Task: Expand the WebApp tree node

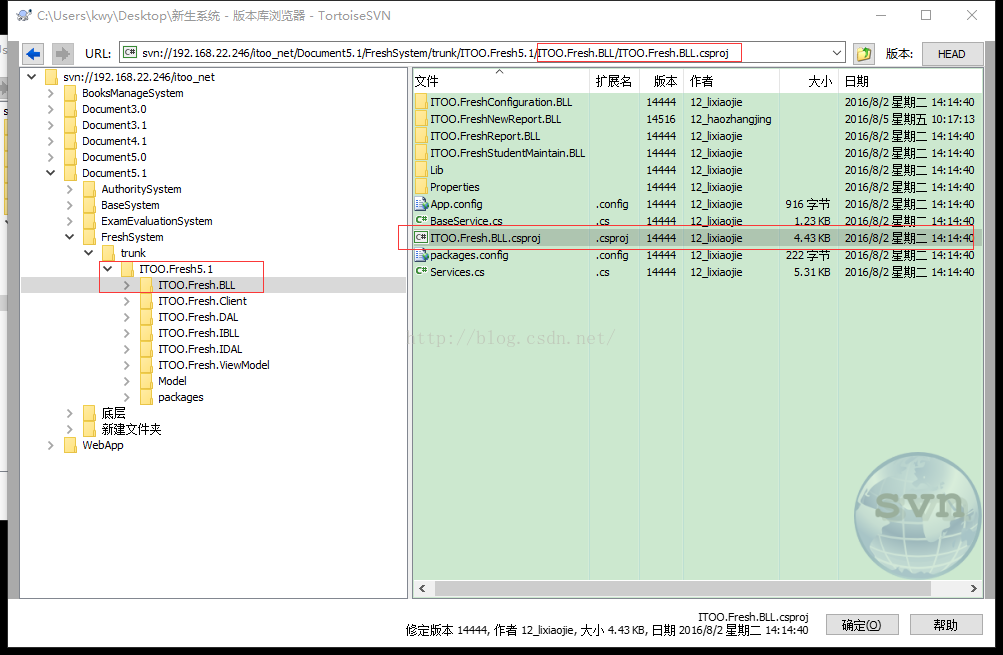Action: click(x=51, y=445)
